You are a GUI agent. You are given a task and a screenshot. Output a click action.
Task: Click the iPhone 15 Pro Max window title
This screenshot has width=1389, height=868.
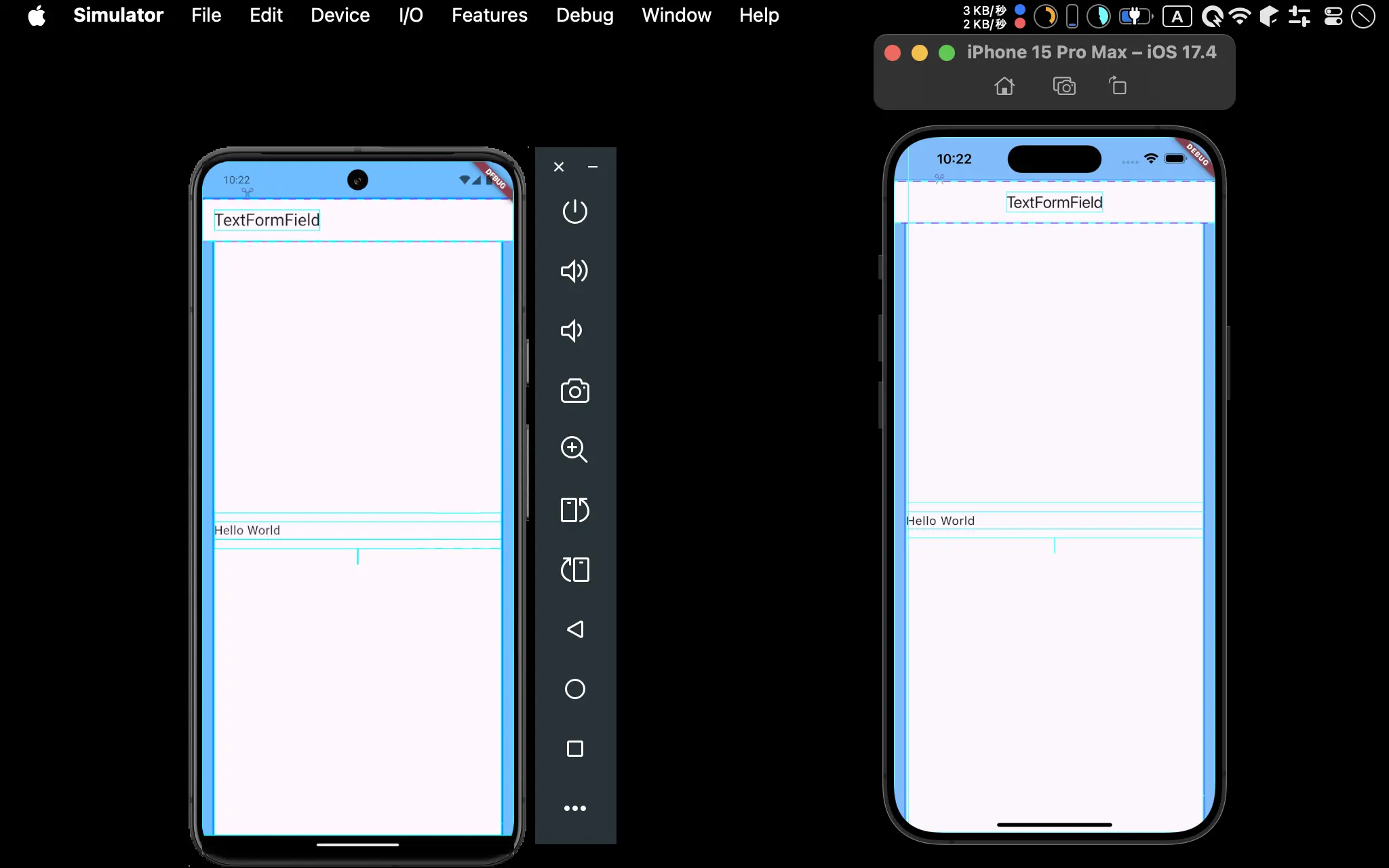point(1091,52)
